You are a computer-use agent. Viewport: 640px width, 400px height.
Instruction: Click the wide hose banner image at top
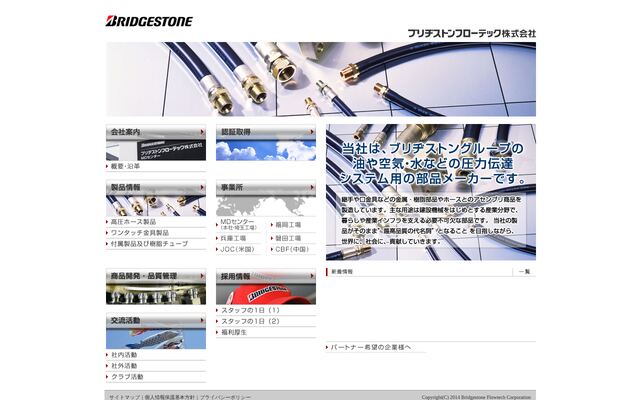[x=321, y=79]
